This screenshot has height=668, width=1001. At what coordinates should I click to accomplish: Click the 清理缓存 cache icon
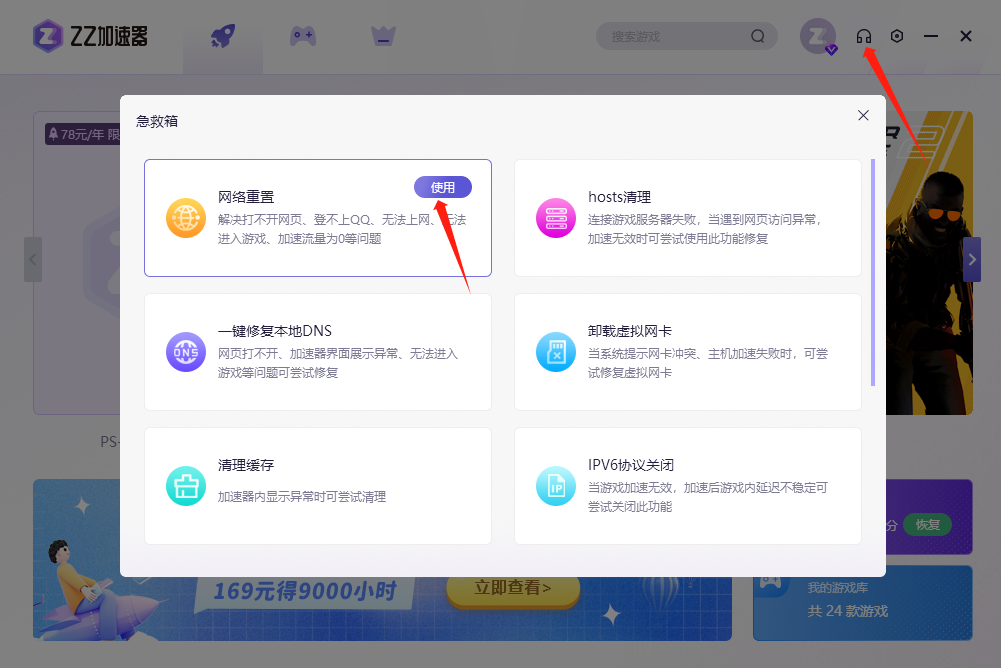(x=185, y=486)
